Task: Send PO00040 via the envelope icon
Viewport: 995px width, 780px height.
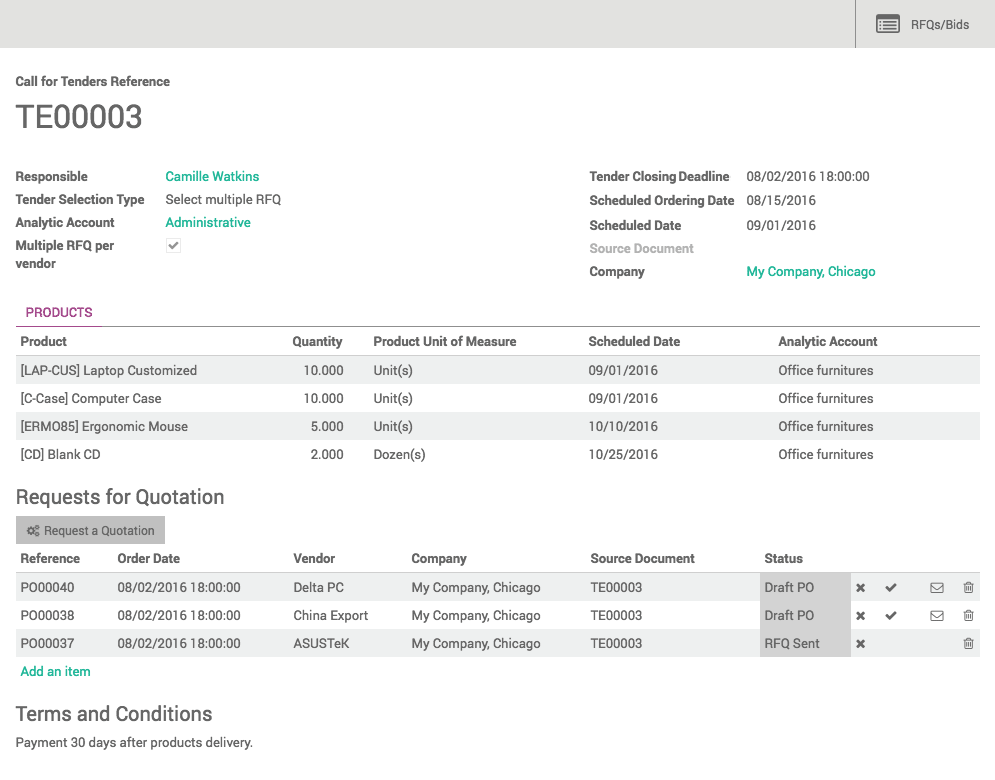Action: pyautogui.click(x=937, y=587)
